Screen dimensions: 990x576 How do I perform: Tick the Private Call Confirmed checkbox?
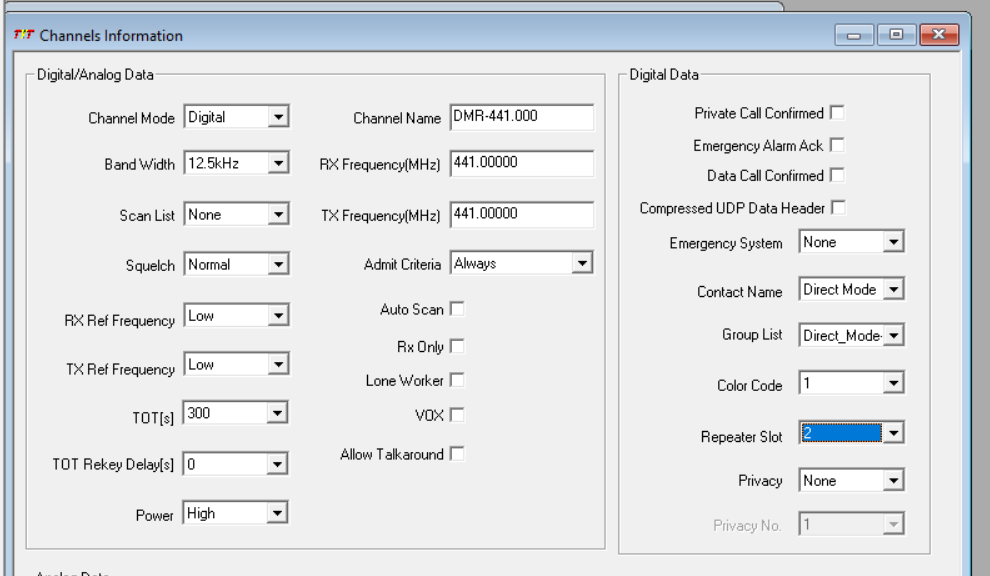tap(837, 112)
